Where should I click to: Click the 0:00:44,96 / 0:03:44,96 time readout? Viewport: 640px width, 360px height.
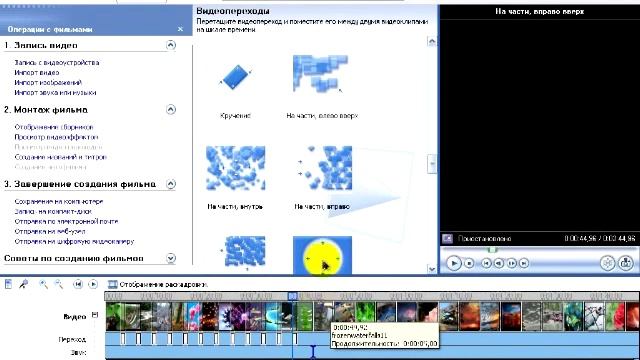600,238
